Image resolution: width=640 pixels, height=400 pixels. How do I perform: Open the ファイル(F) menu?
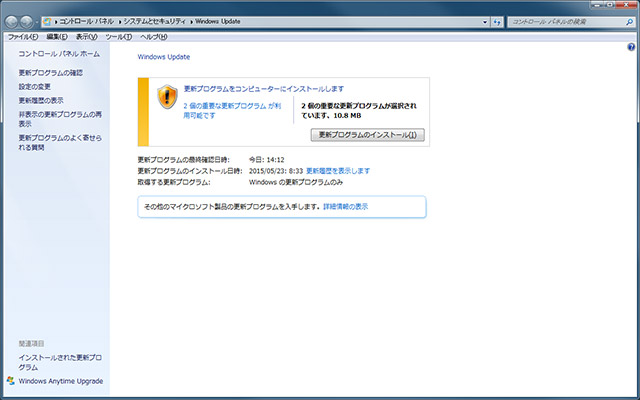pyautogui.click(x=22, y=37)
